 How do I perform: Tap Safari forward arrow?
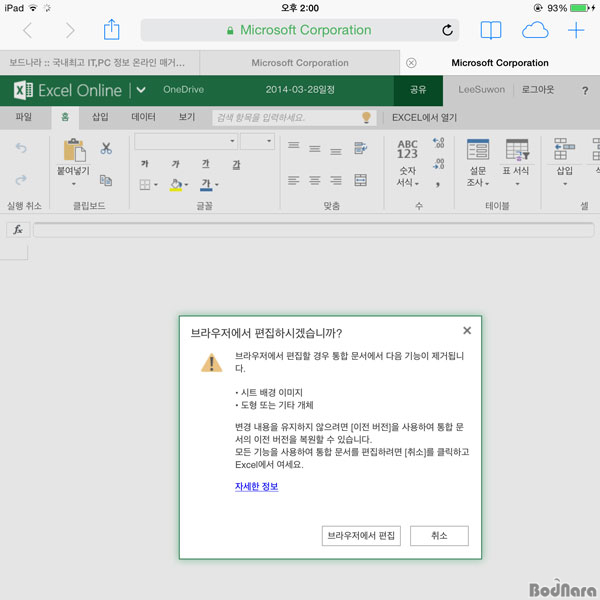click(x=70, y=30)
